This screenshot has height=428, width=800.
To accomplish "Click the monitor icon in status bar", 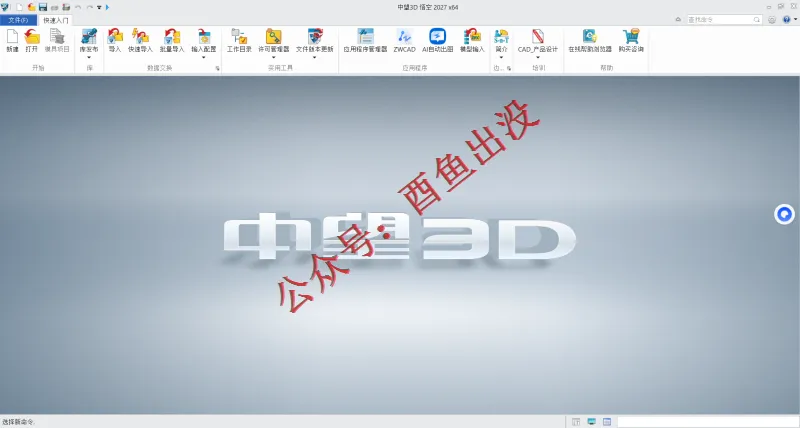I will [591, 422].
